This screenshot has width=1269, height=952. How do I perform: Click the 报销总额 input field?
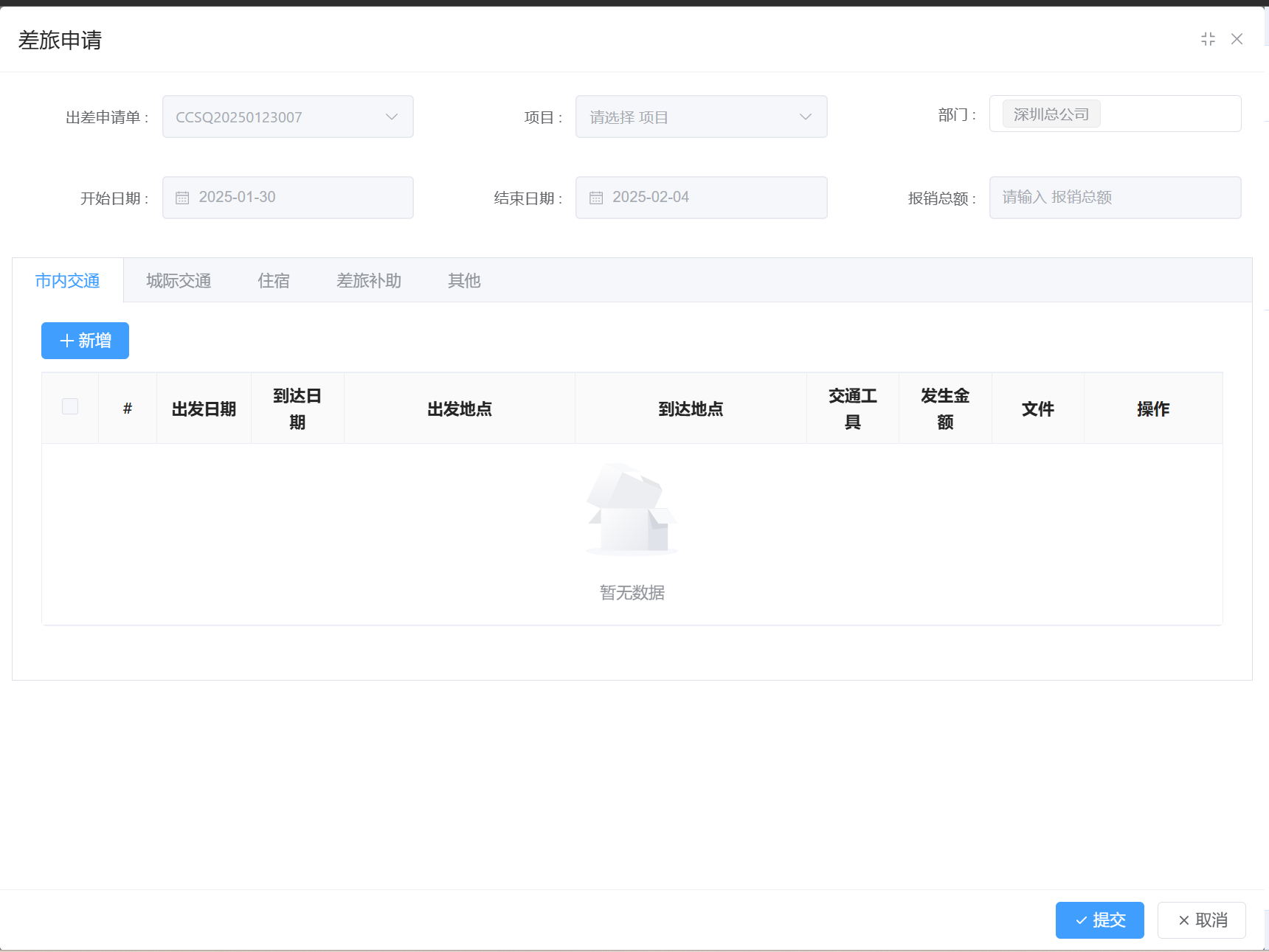[1114, 198]
